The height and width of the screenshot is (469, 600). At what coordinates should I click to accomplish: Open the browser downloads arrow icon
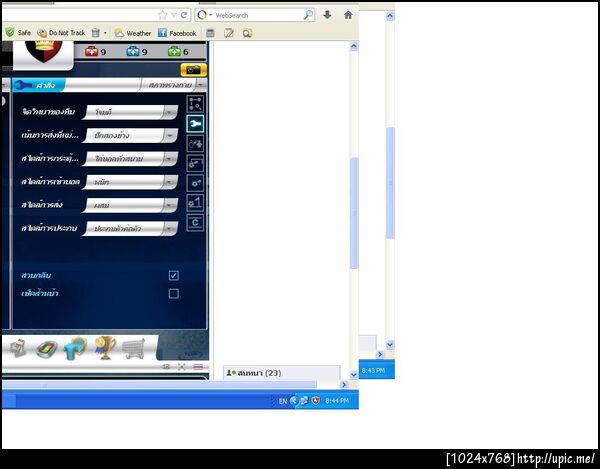[327, 15]
